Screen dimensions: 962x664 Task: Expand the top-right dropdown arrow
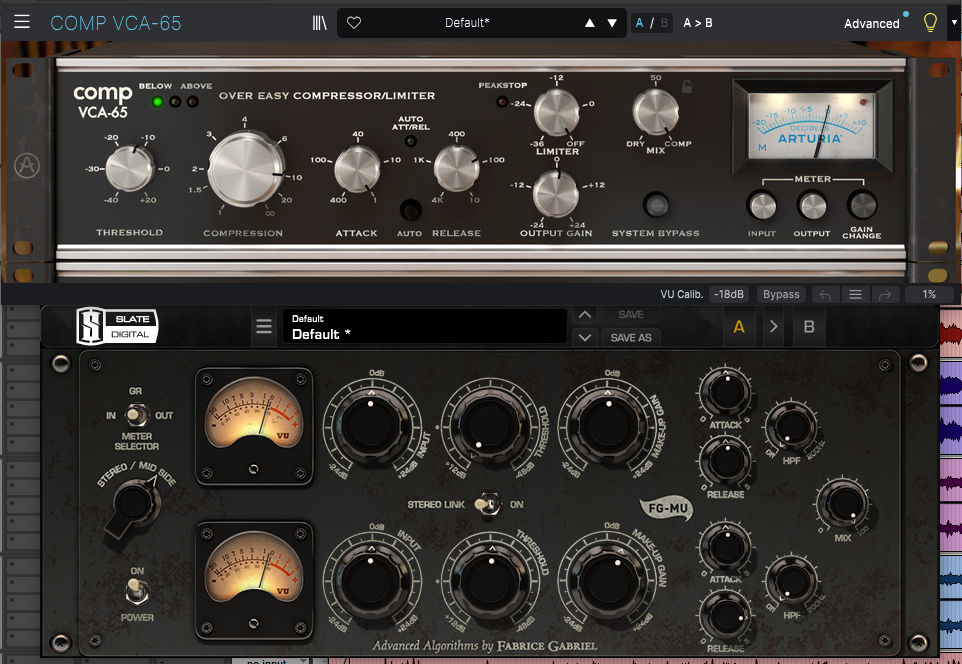[953, 23]
